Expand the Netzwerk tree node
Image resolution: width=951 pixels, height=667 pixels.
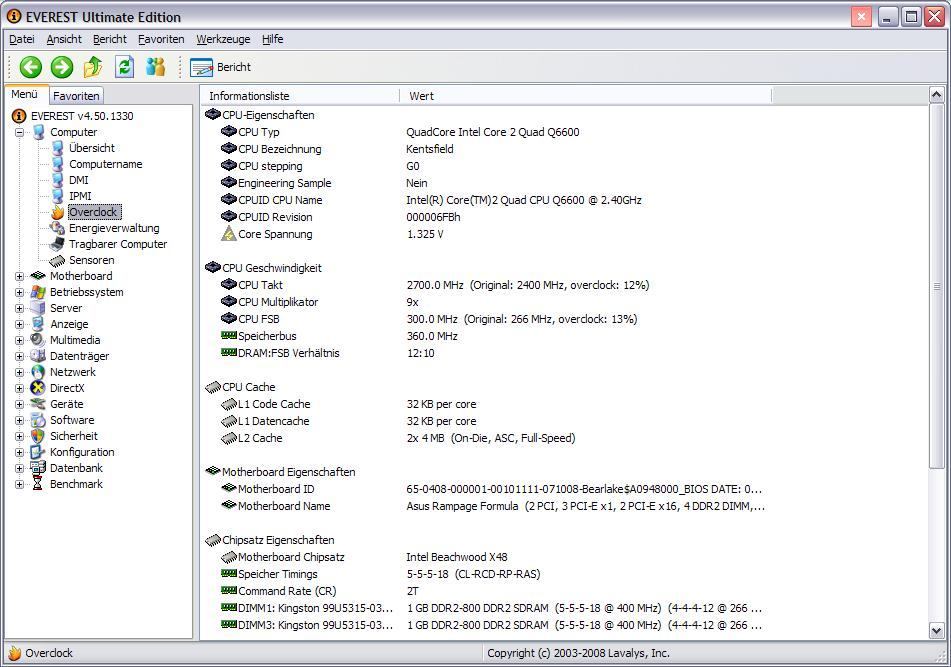coord(19,372)
